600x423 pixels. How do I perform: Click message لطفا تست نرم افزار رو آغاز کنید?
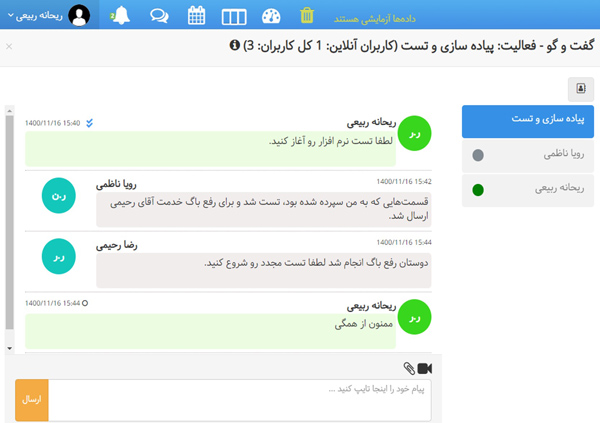(210, 149)
